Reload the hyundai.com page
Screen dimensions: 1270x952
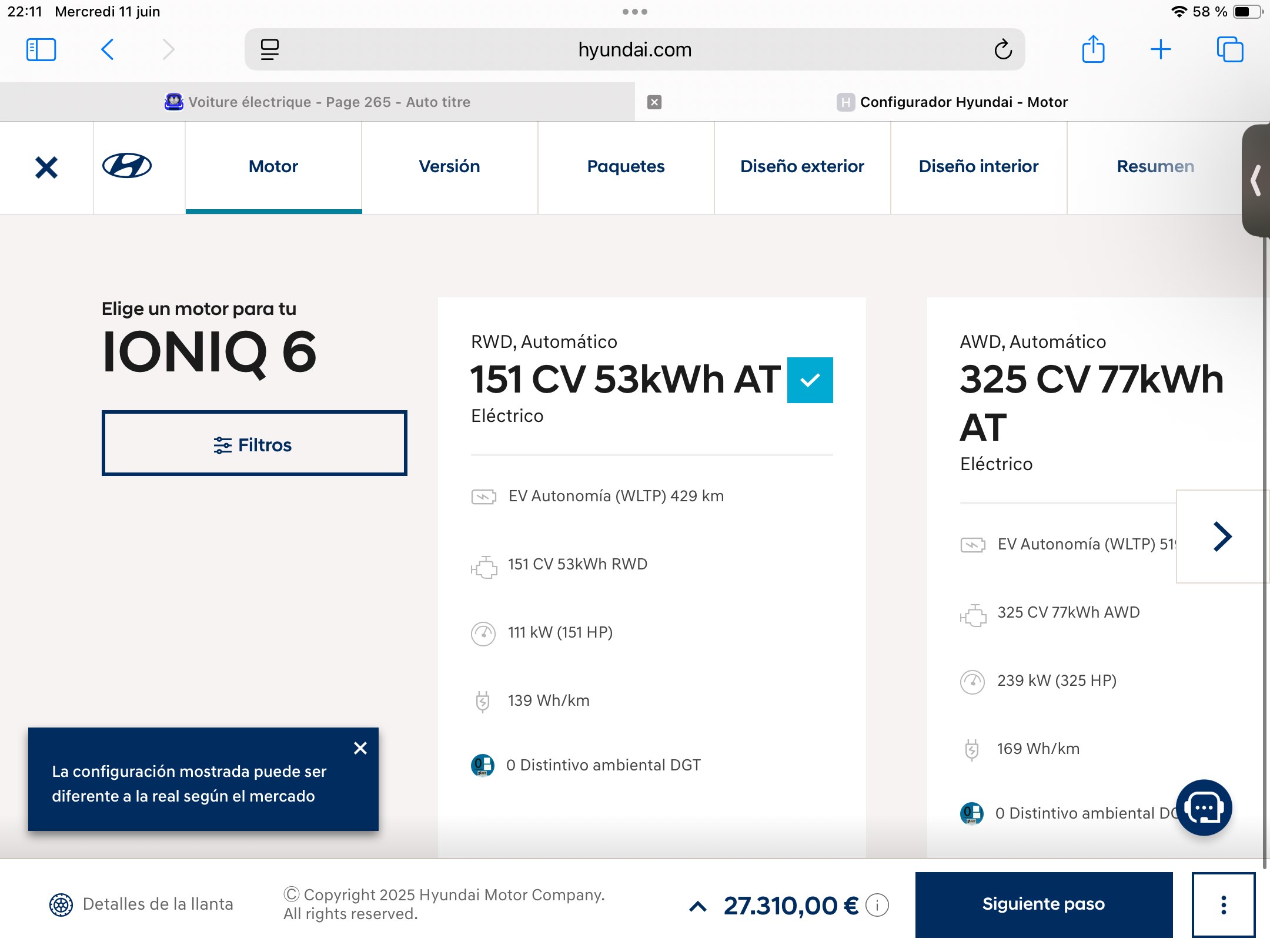[1003, 49]
